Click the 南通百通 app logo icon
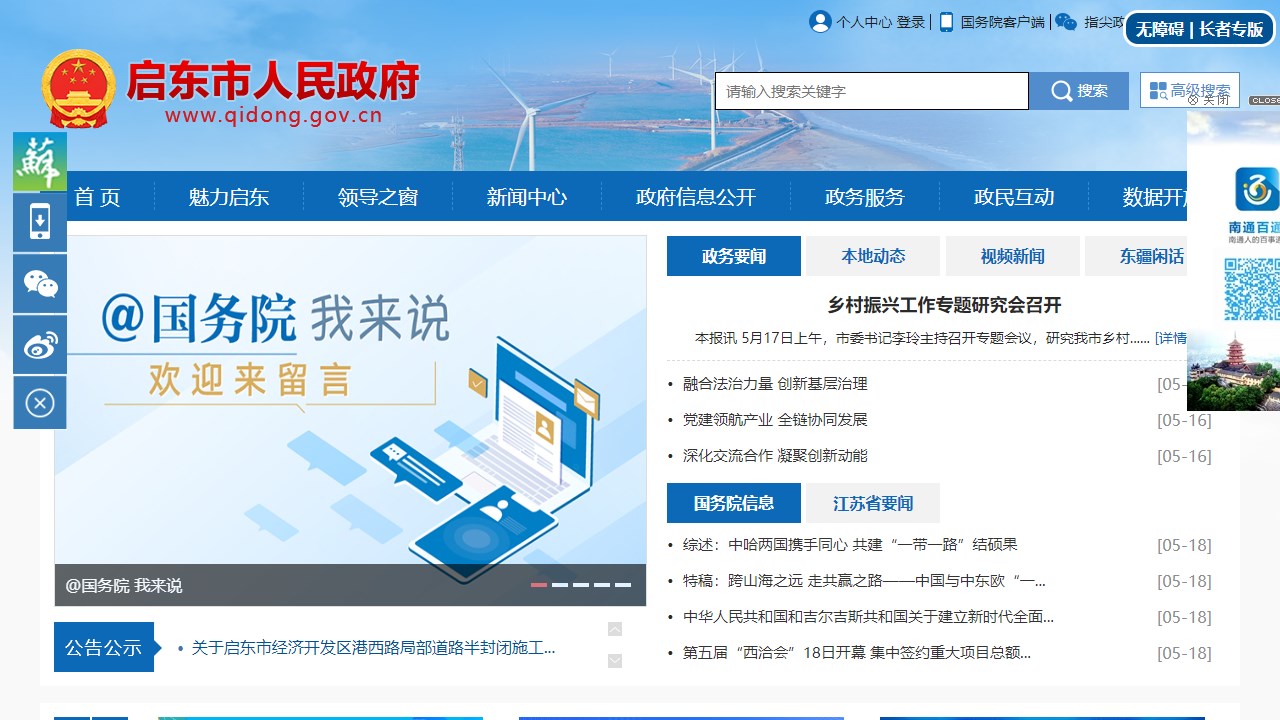The image size is (1280, 720). (1256, 190)
